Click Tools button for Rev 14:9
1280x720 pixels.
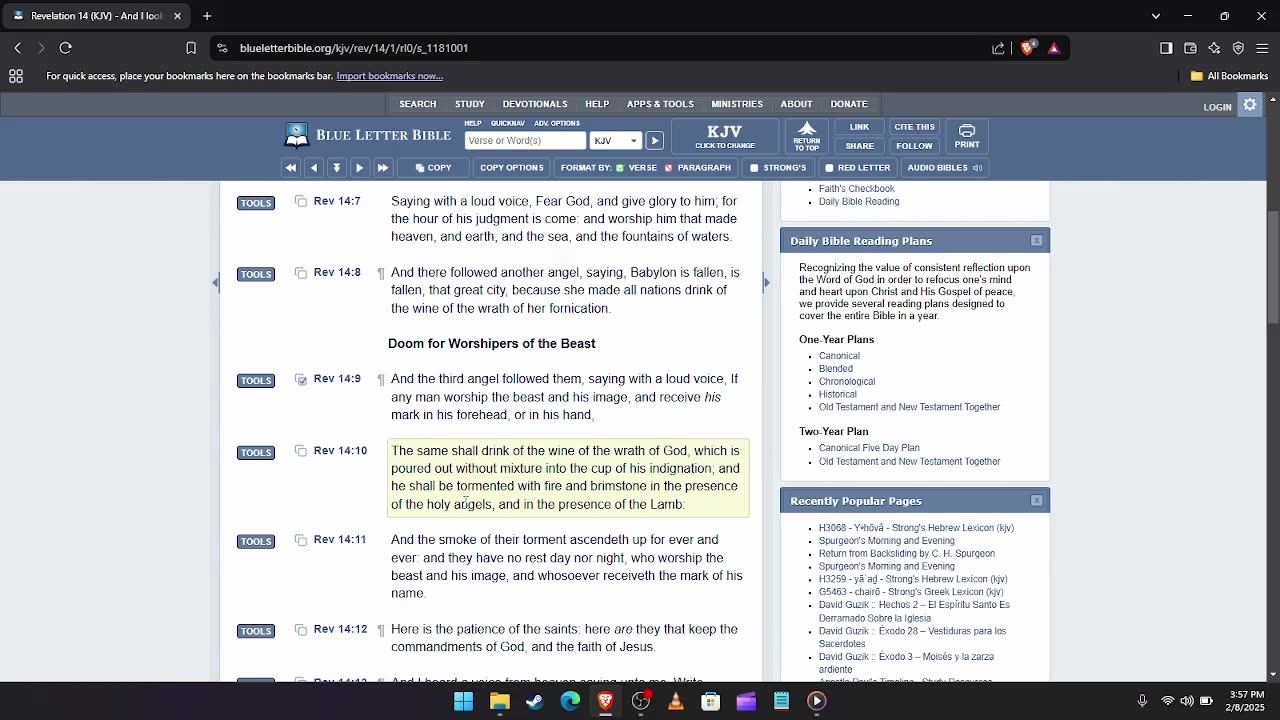pos(256,381)
